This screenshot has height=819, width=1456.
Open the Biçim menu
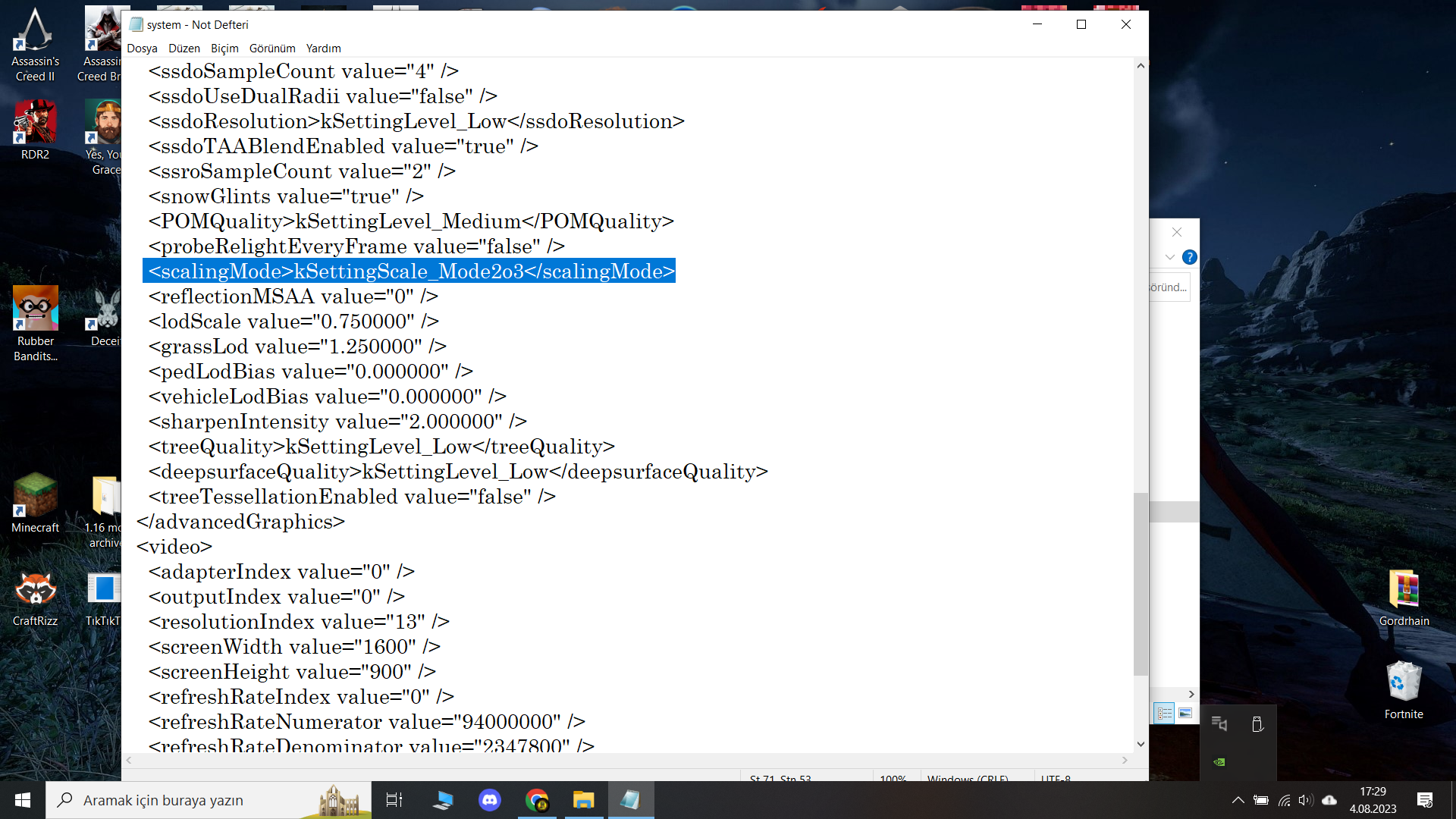pyautogui.click(x=224, y=49)
